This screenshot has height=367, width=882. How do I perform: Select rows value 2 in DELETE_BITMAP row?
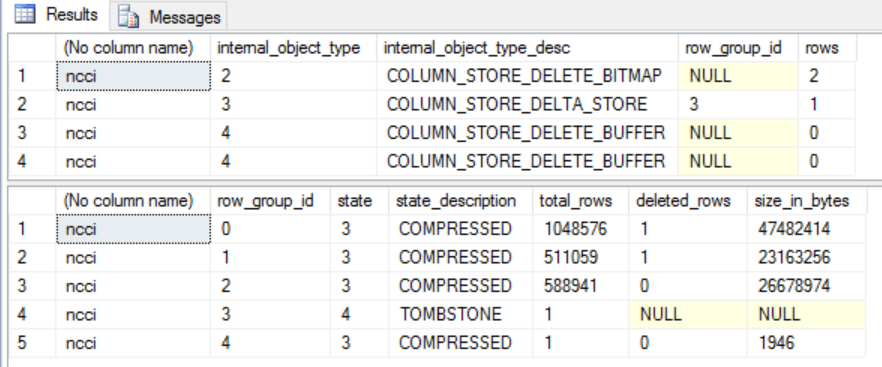[827, 76]
